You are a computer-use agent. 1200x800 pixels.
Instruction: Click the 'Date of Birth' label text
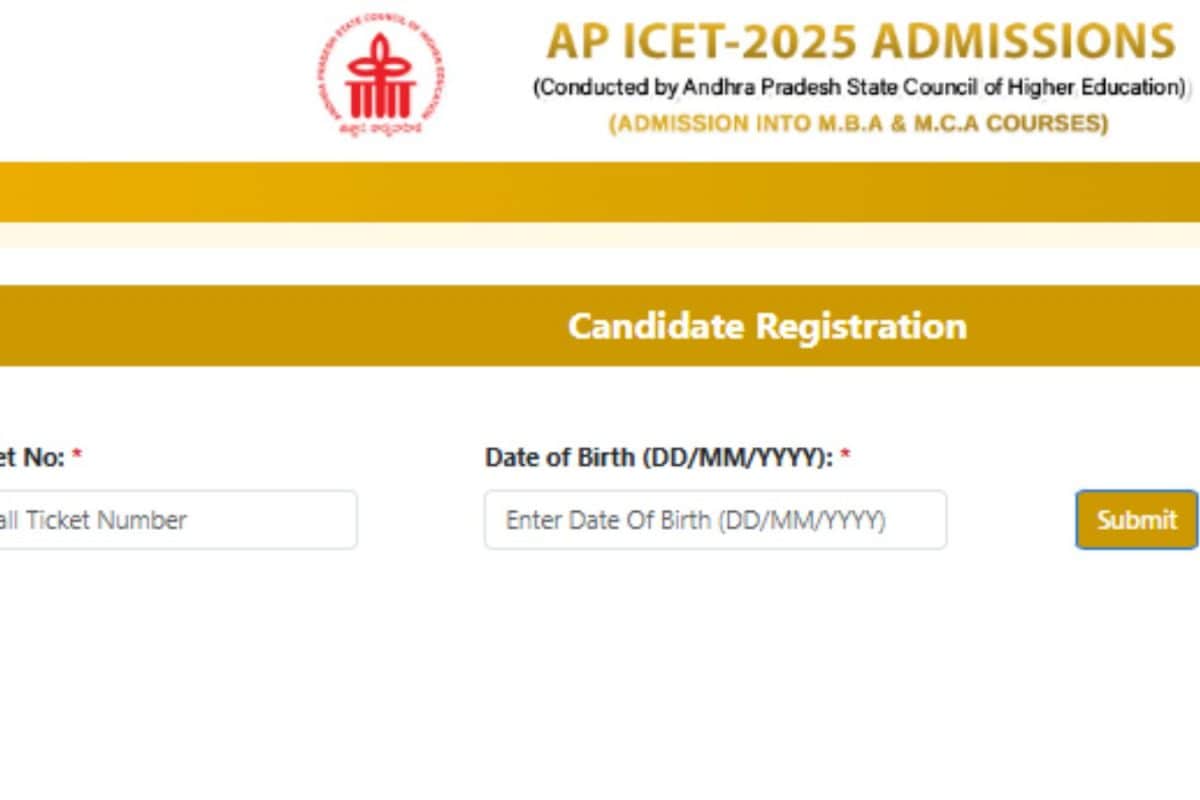tap(559, 458)
